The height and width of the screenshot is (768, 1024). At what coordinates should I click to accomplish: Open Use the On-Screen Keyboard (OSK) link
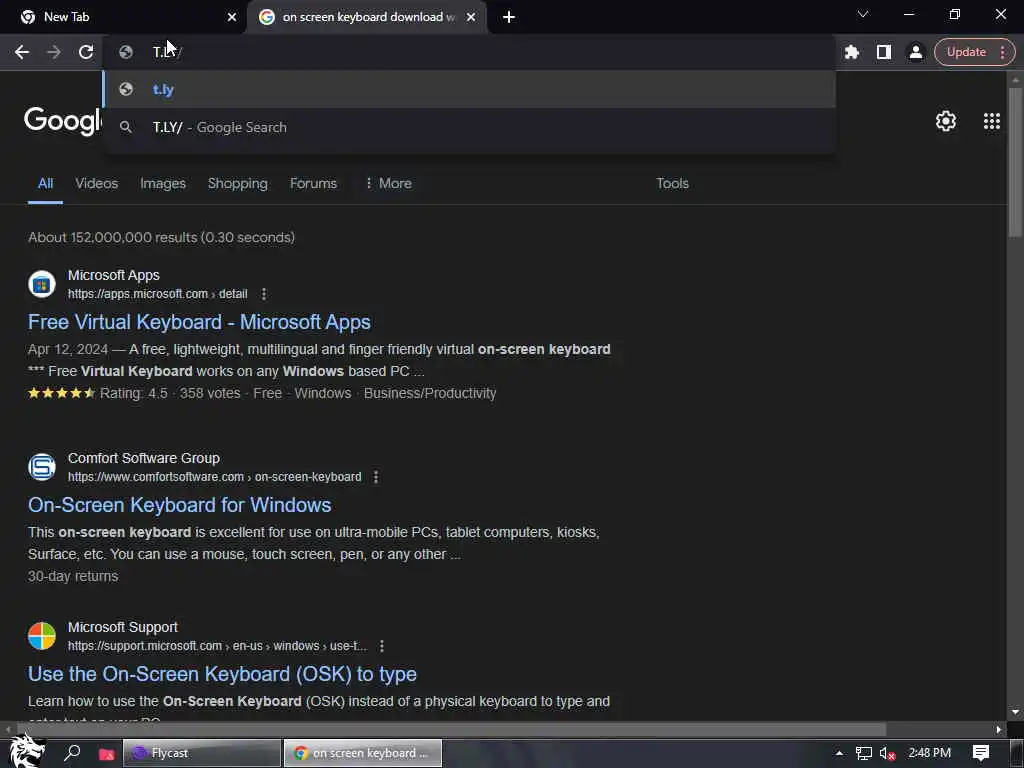point(222,674)
